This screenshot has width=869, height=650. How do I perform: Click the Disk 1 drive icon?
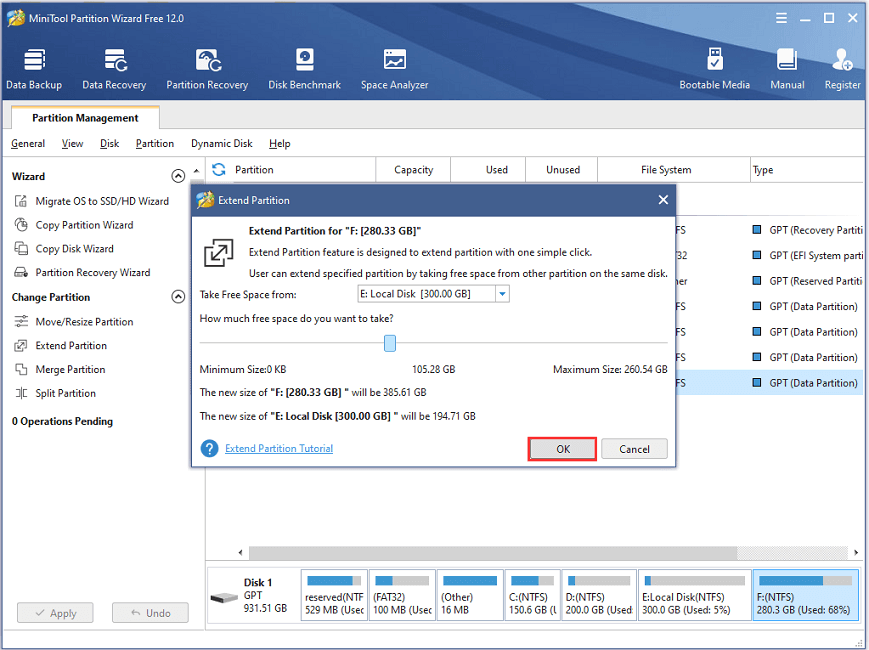click(224, 598)
